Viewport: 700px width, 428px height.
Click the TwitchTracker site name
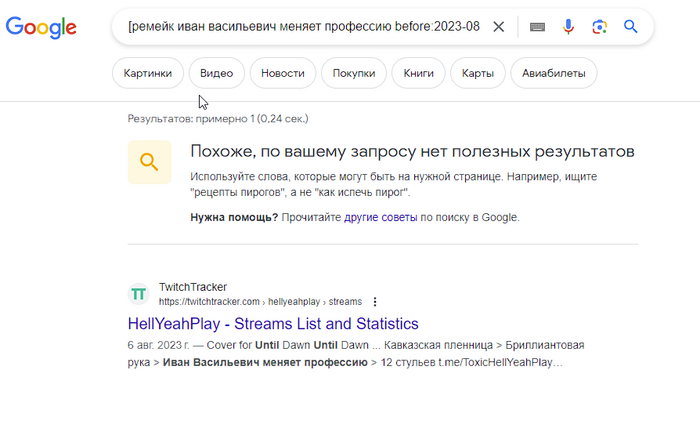pos(193,287)
